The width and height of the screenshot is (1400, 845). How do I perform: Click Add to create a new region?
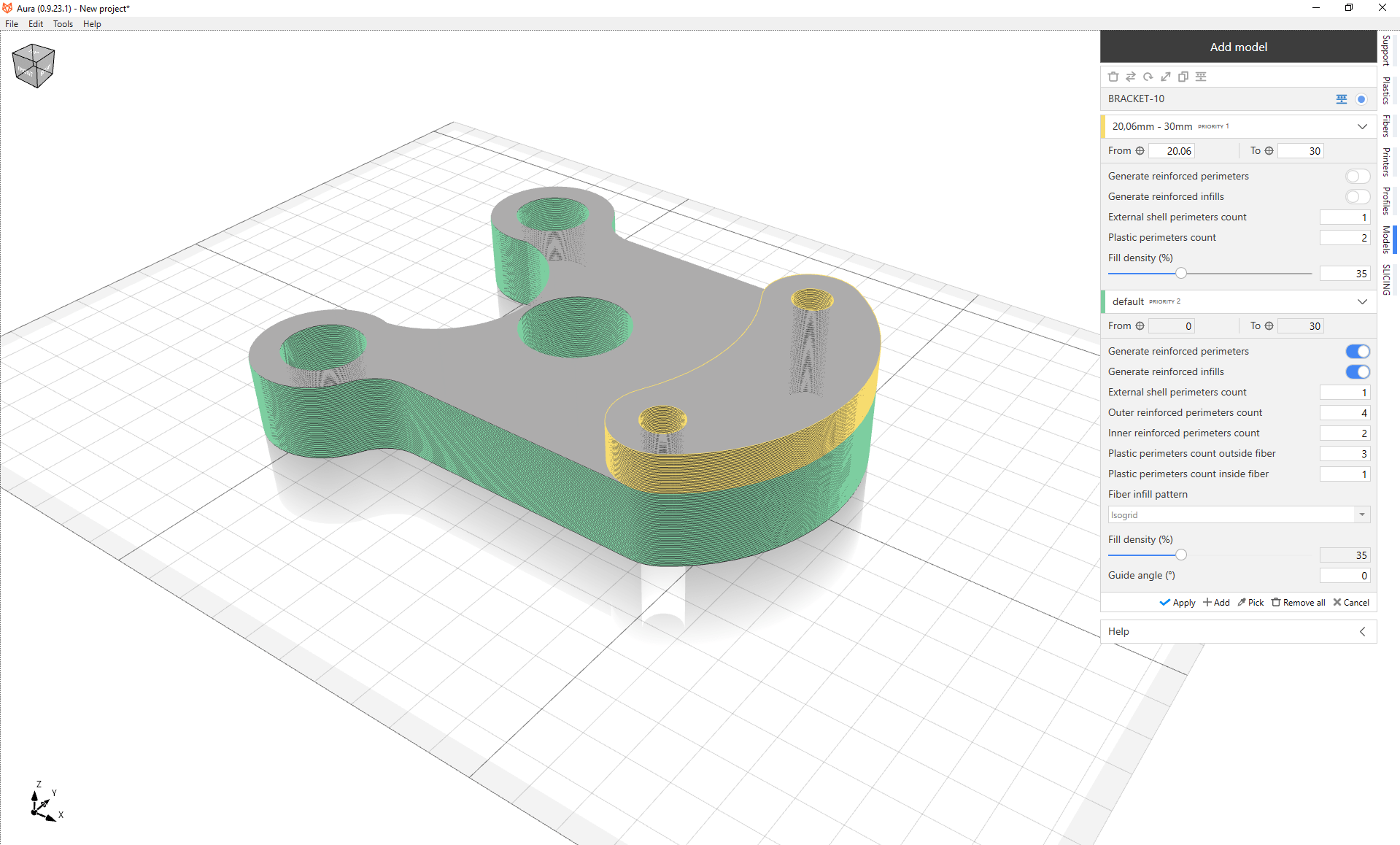coord(1216,603)
